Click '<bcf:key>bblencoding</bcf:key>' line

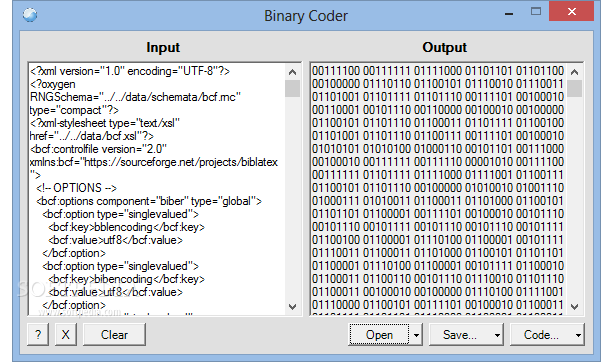pos(126,227)
